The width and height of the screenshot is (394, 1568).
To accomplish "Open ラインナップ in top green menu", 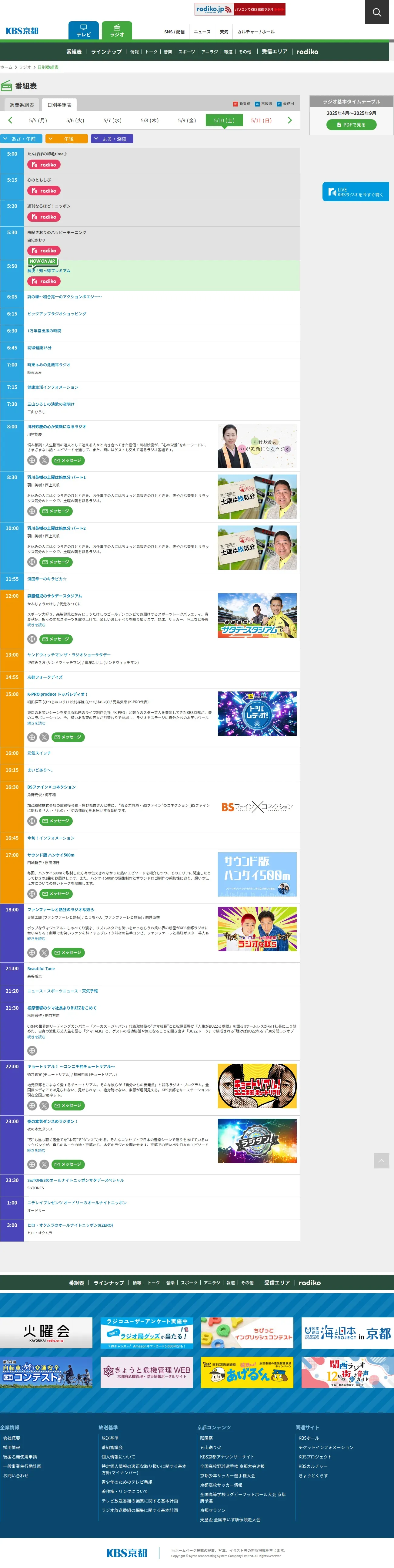I will (106, 52).
